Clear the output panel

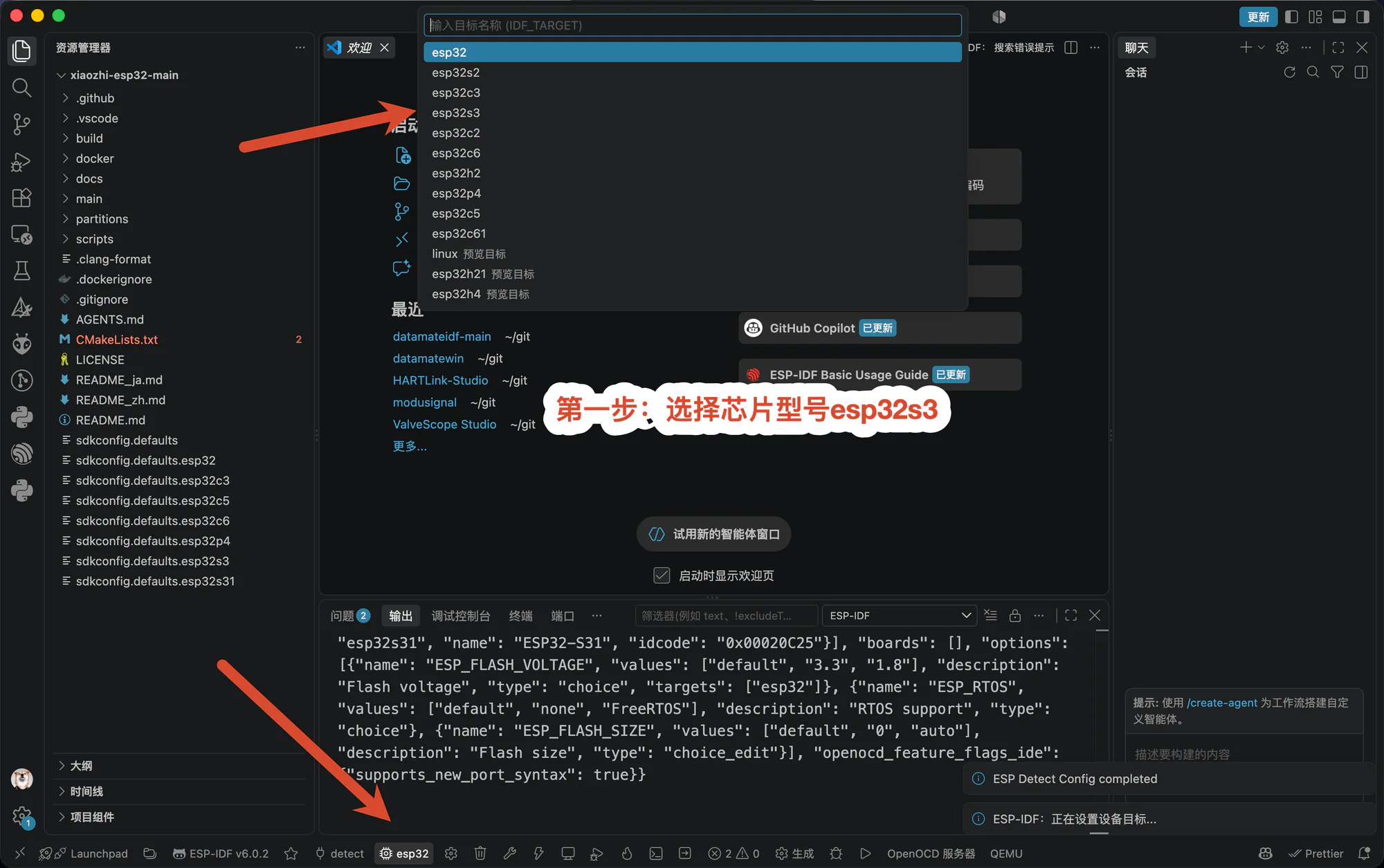(991, 616)
